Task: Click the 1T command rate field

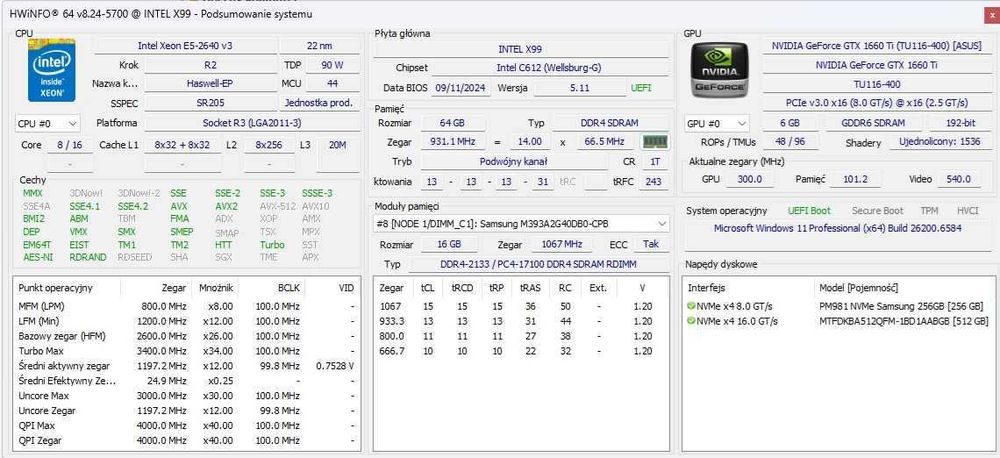Action: [x=655, y=162]
